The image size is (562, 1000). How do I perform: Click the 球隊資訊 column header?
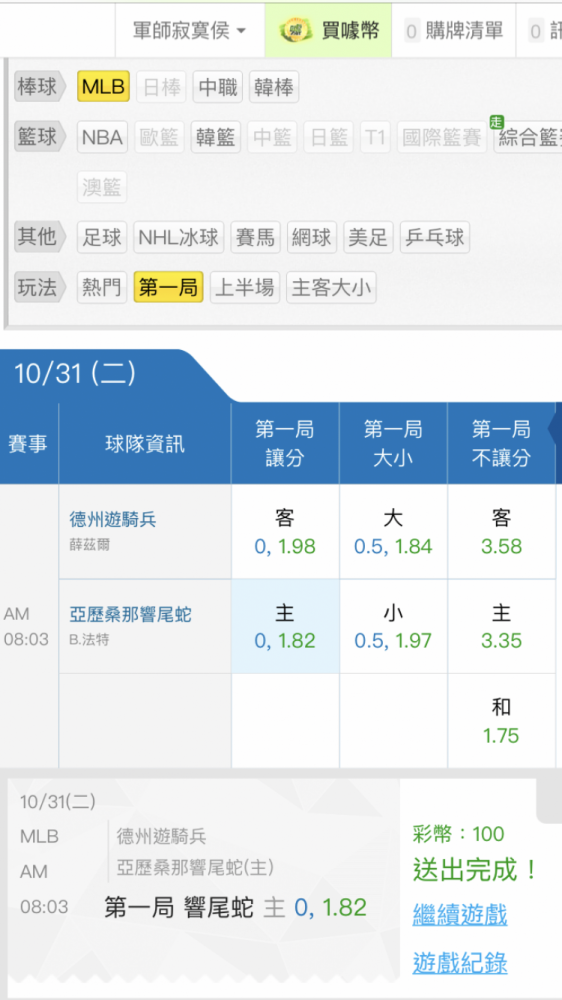coord(145,444)
